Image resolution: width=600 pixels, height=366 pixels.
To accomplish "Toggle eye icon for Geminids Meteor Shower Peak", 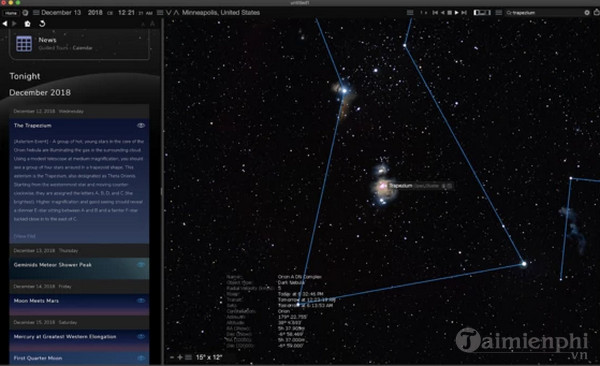I will 141,265.
